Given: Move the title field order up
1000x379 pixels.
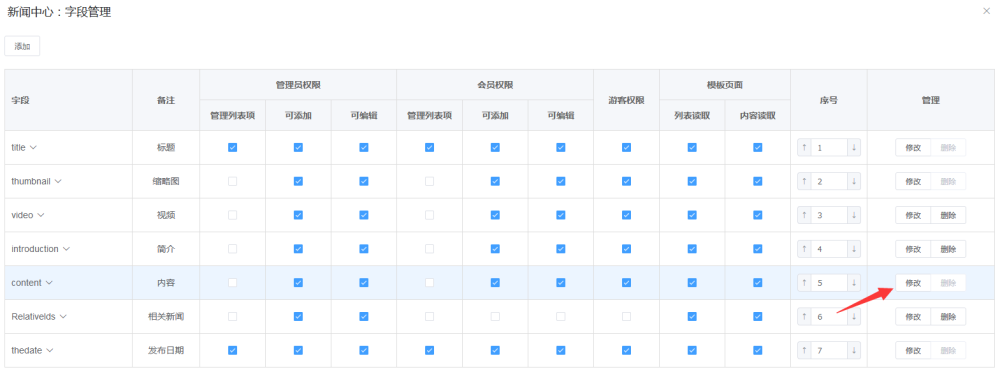Looking at the screenshot, I should (804, 147).
